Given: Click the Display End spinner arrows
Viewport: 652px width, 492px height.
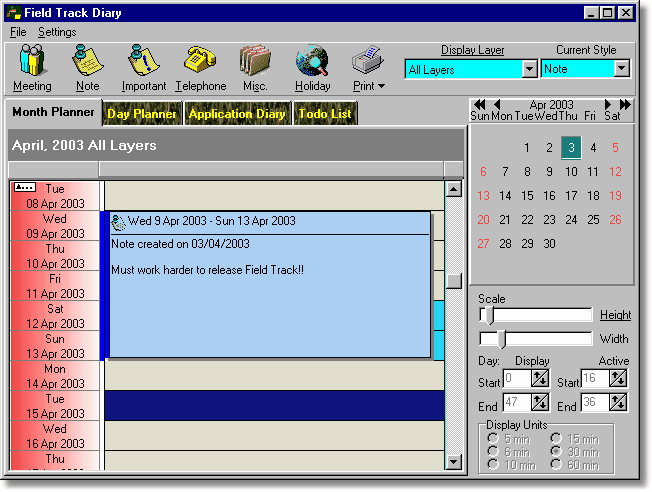Looking at the screenshot, I should coord(540,402).
